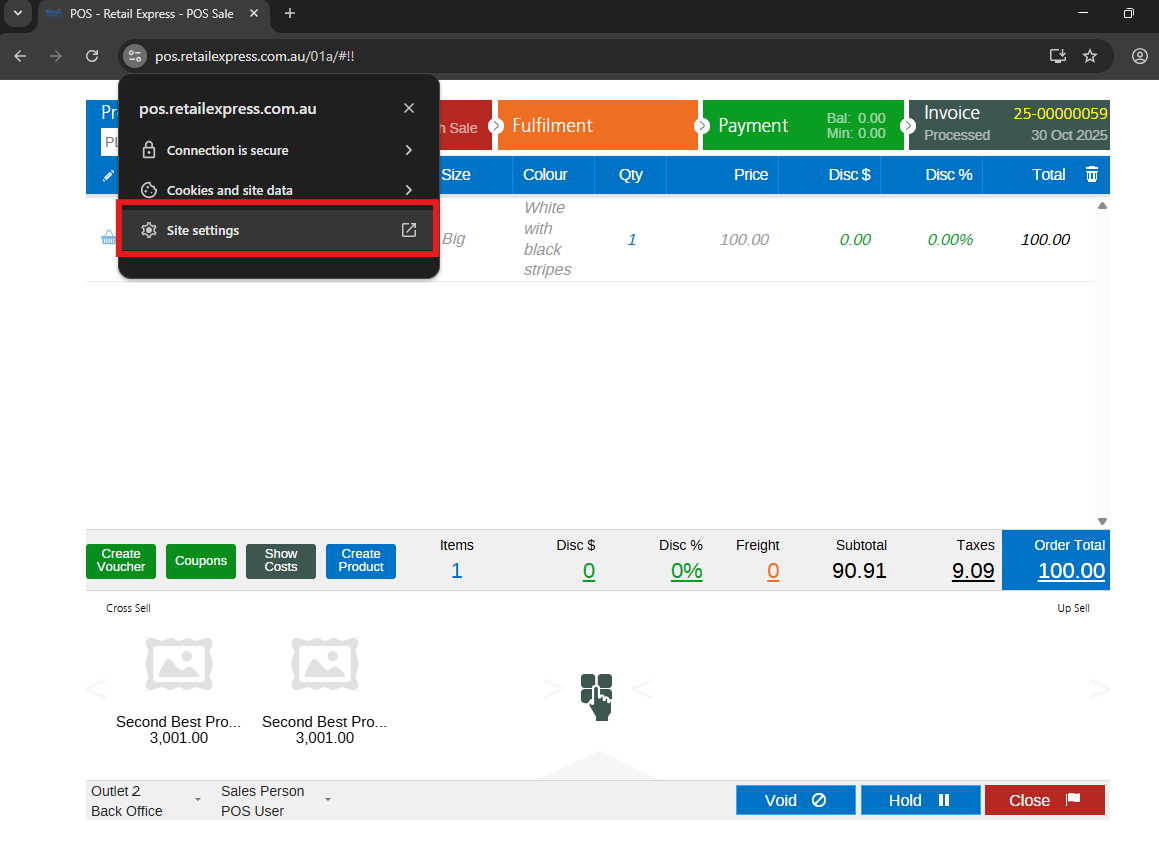1159x850 pixels.
Task: Expand the Cookies and site data chevron
Action: (409, 190)
